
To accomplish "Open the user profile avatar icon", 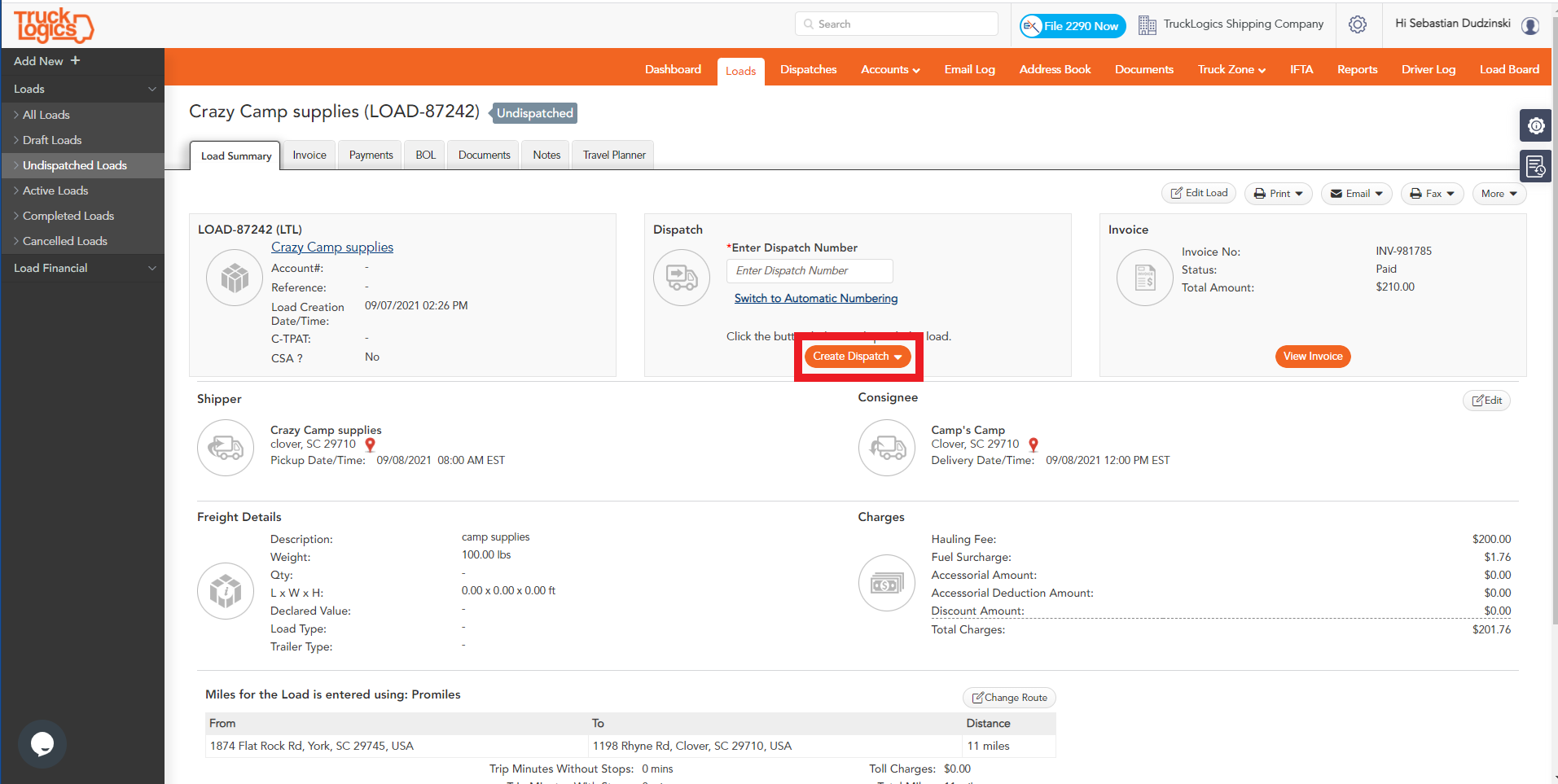I will (x=1530, y=25).
